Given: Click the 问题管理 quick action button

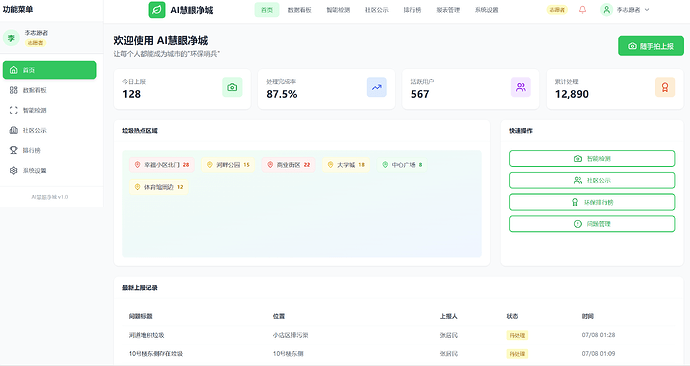Looking at the screenshot, I should 592,224.
